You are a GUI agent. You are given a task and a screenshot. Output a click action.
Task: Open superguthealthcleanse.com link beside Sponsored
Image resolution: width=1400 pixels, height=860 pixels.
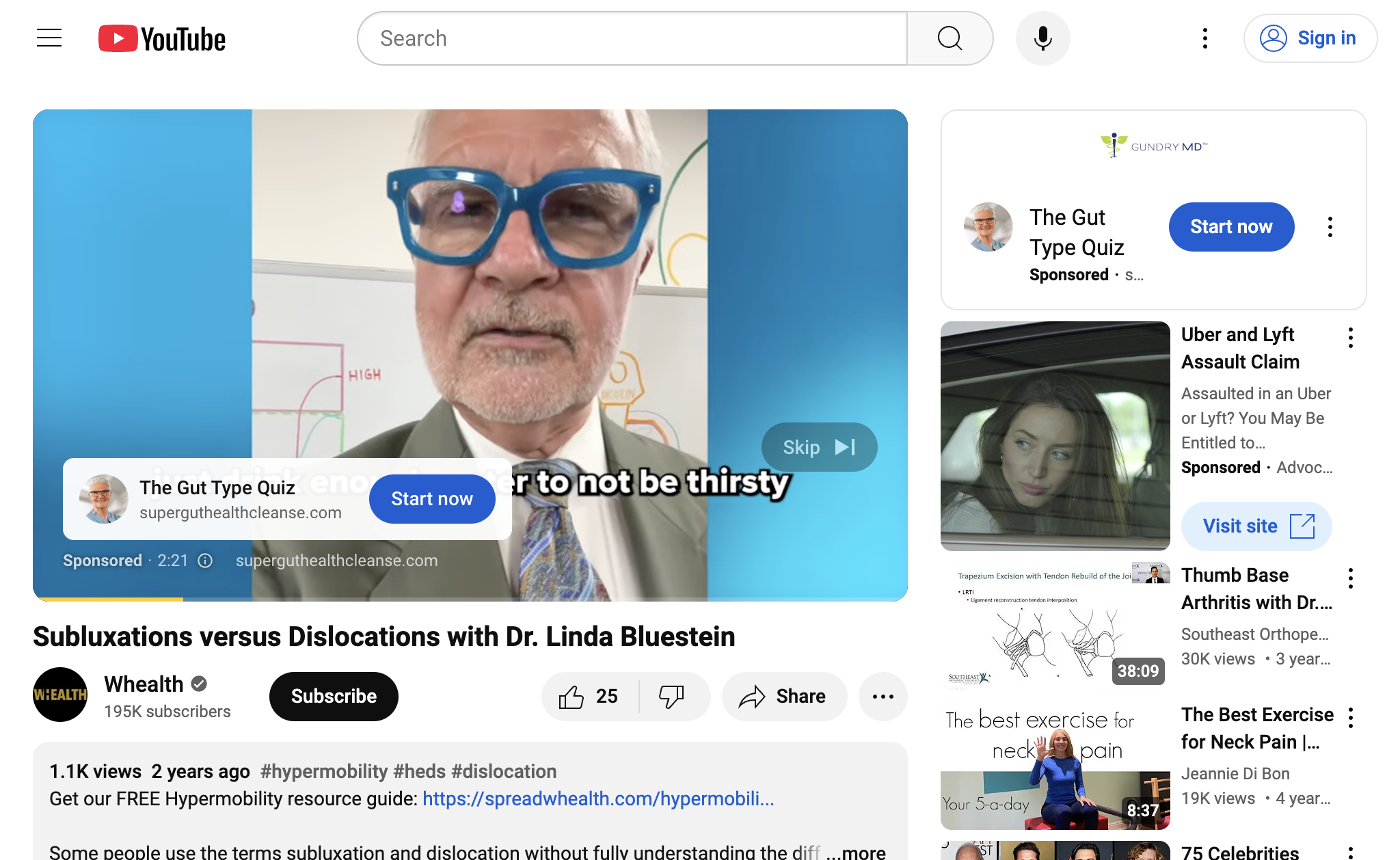(337, 561)
